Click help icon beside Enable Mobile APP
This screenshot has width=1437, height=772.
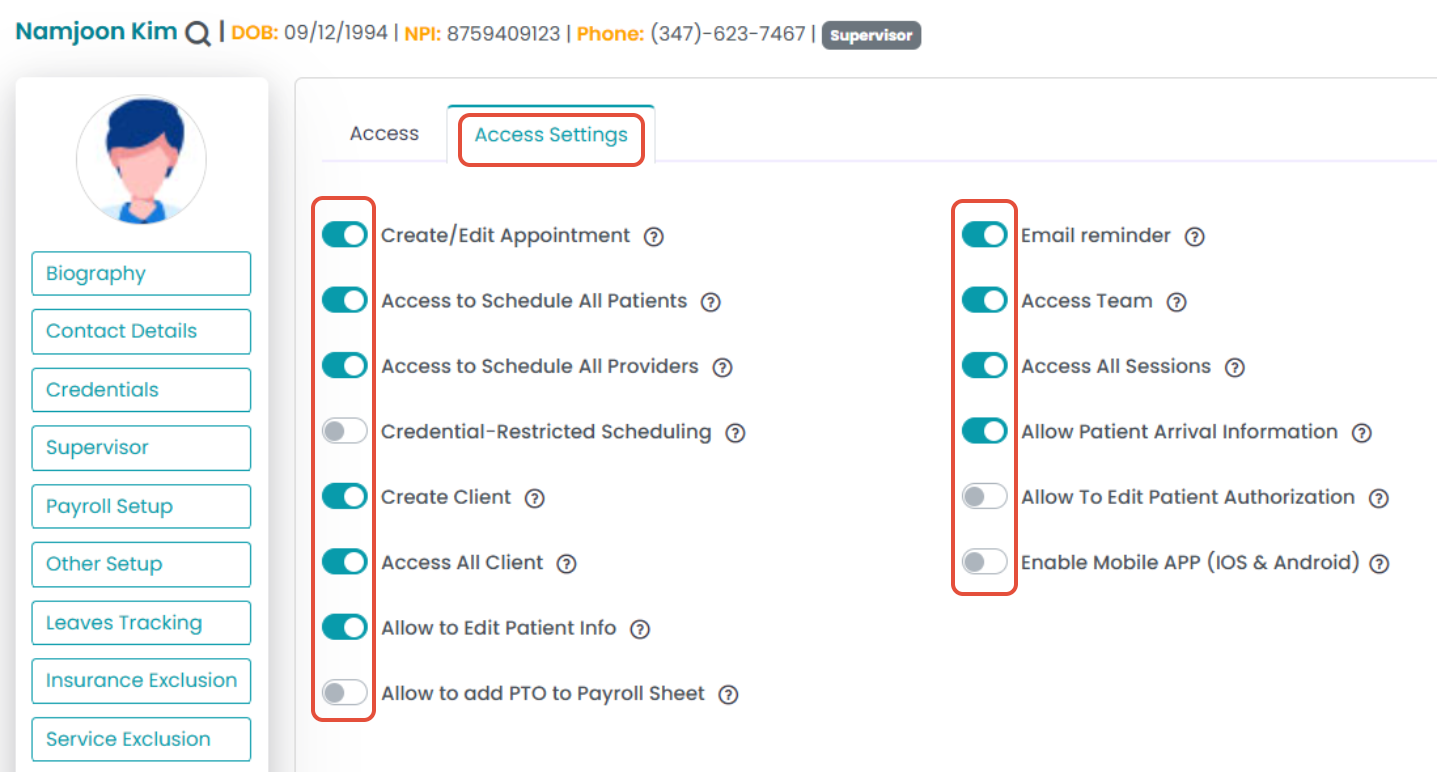(x=1379, y=564)
